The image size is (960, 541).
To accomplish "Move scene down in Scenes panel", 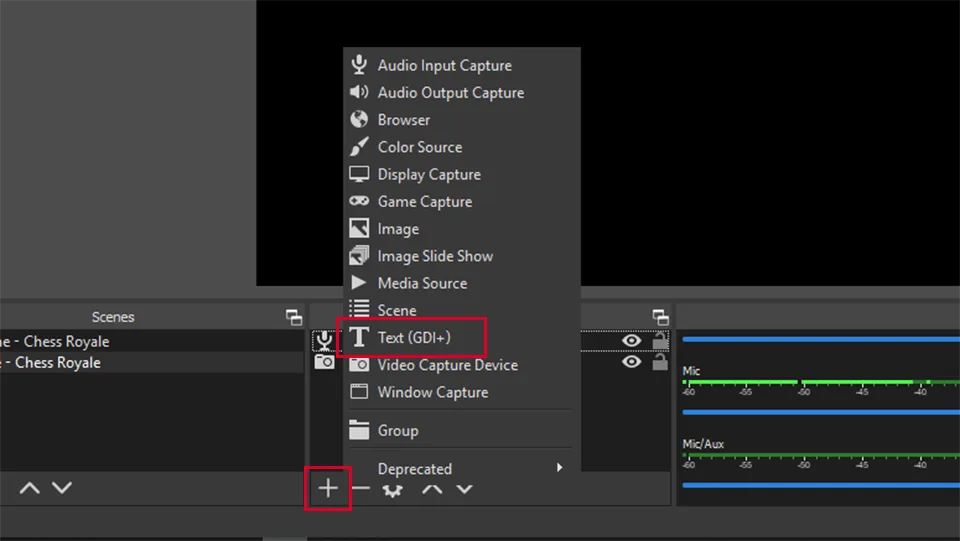I will click(62, 488).
